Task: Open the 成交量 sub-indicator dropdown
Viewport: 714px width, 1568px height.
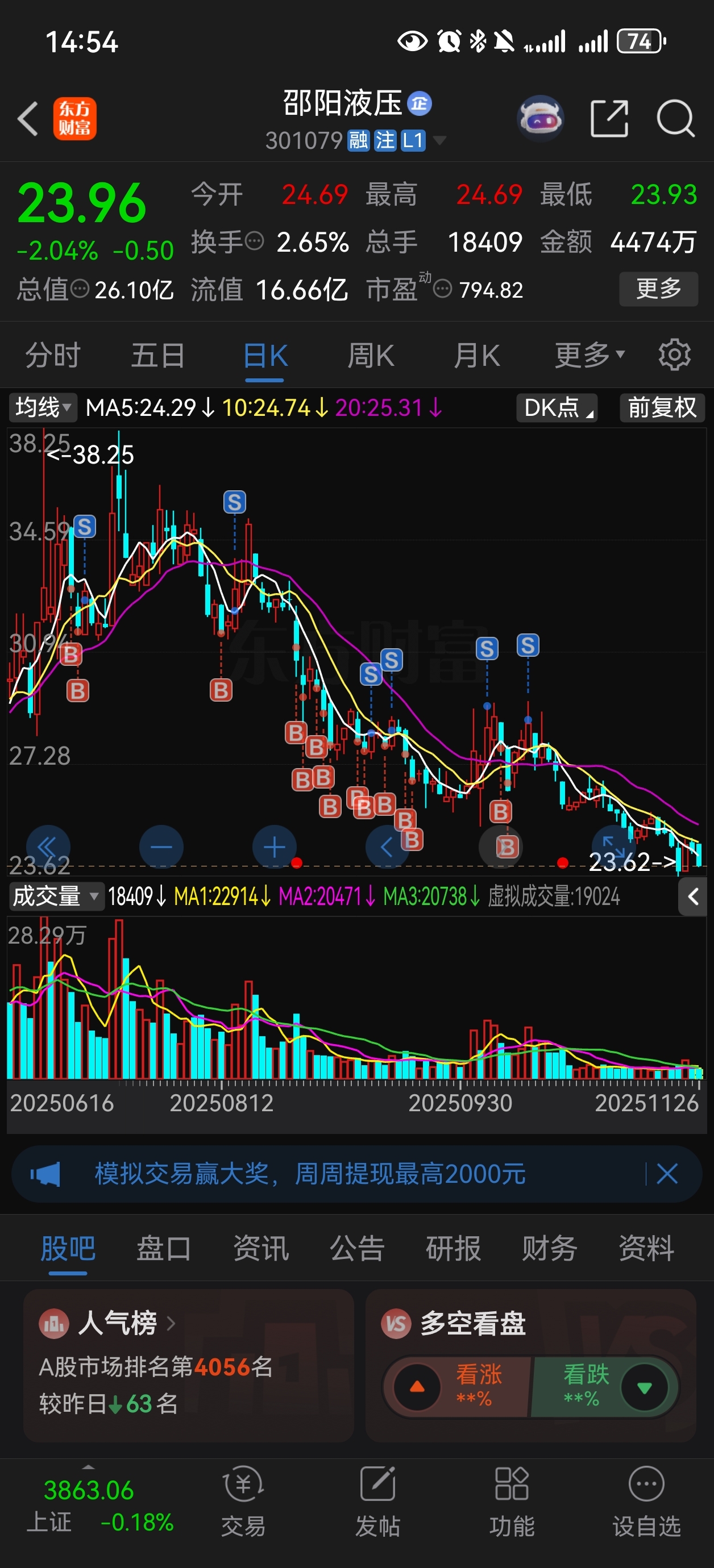Action: pyautogui.click(x=56, y=896)
